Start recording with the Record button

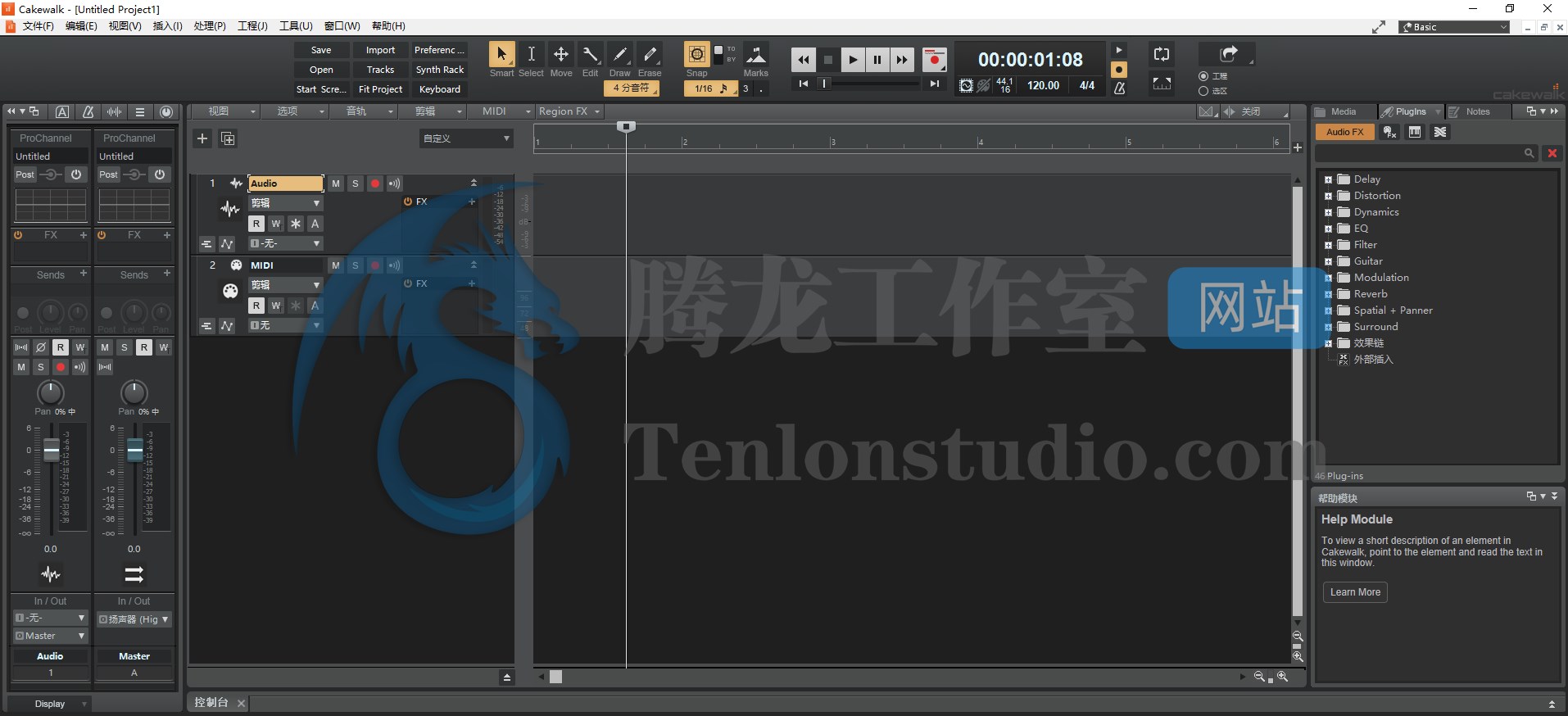934,60
